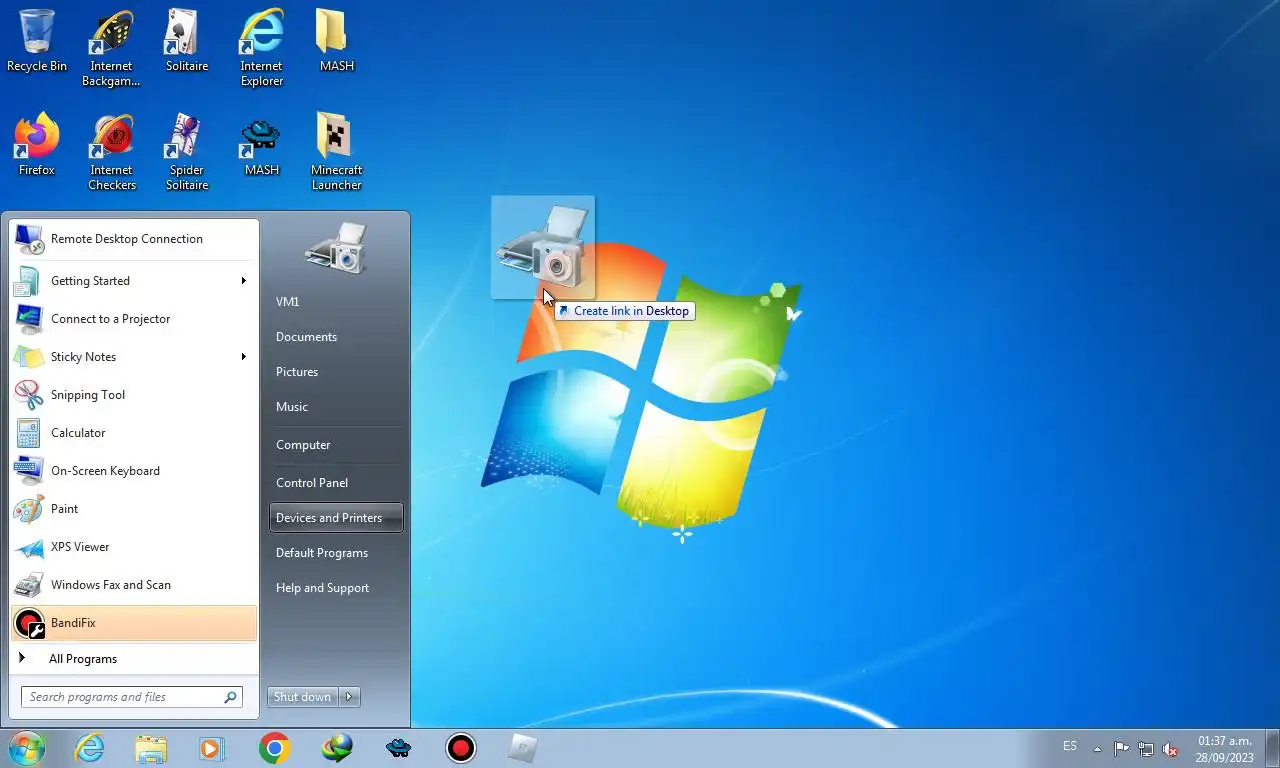Click the muted volume tray icon
The width and height of the screenshot is (1280, 768).
1170,749
